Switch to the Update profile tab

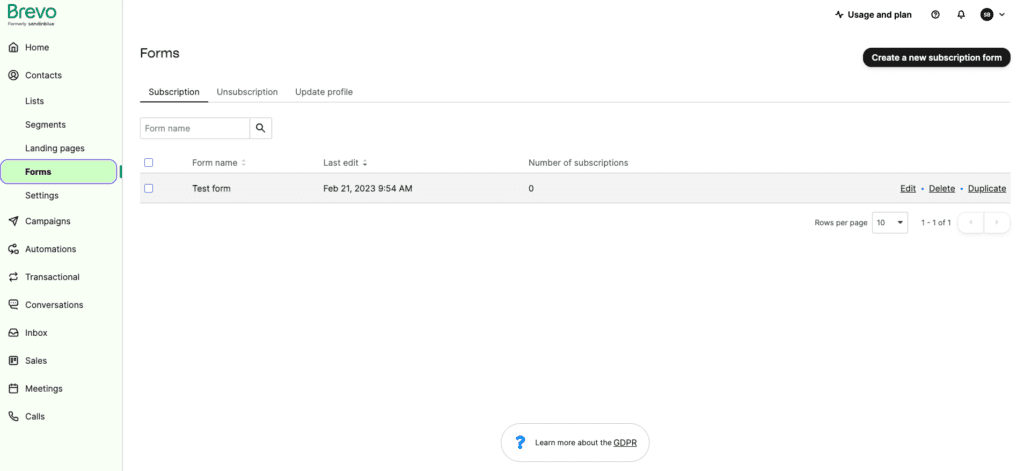click(x=324, y=92)
